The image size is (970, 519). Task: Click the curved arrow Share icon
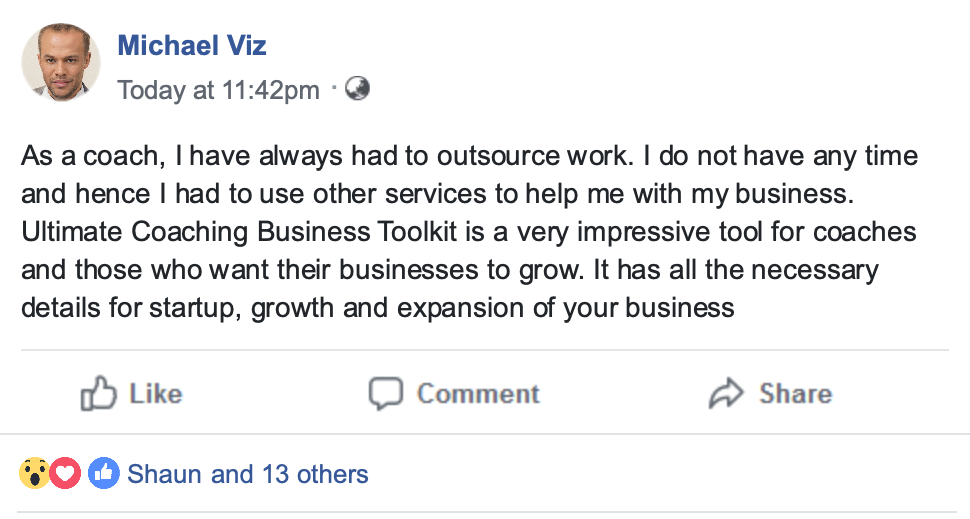point(726,394)
